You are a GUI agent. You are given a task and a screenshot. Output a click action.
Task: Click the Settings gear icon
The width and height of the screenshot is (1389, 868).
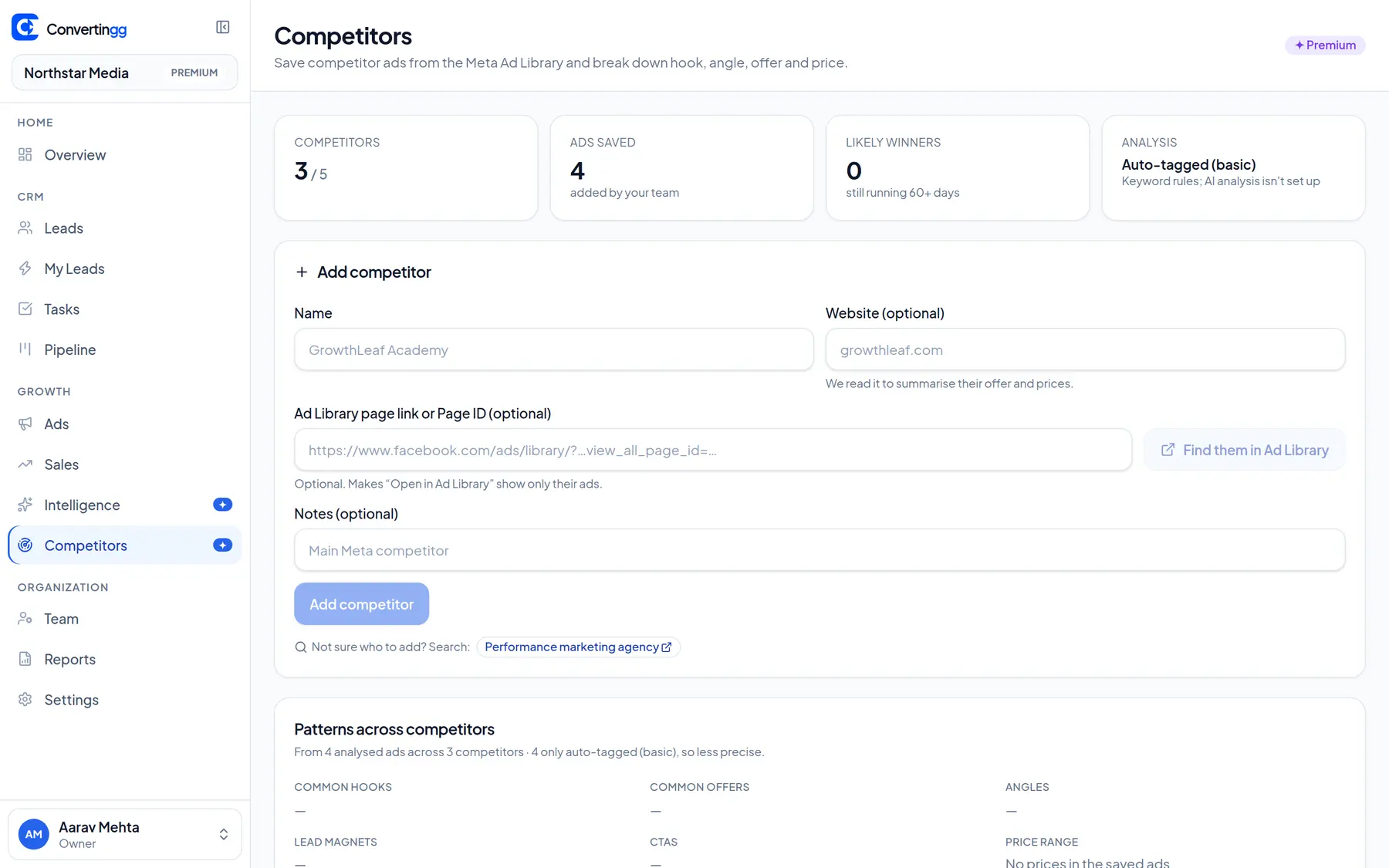(x=25, y=699)
